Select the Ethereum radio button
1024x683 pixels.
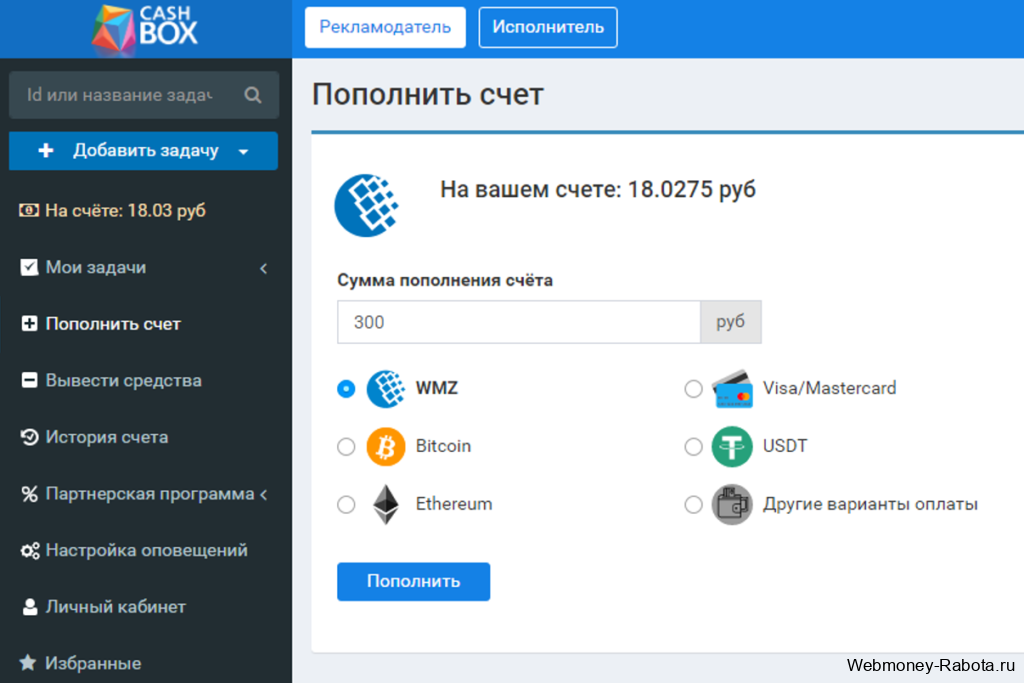pos(346,504)
